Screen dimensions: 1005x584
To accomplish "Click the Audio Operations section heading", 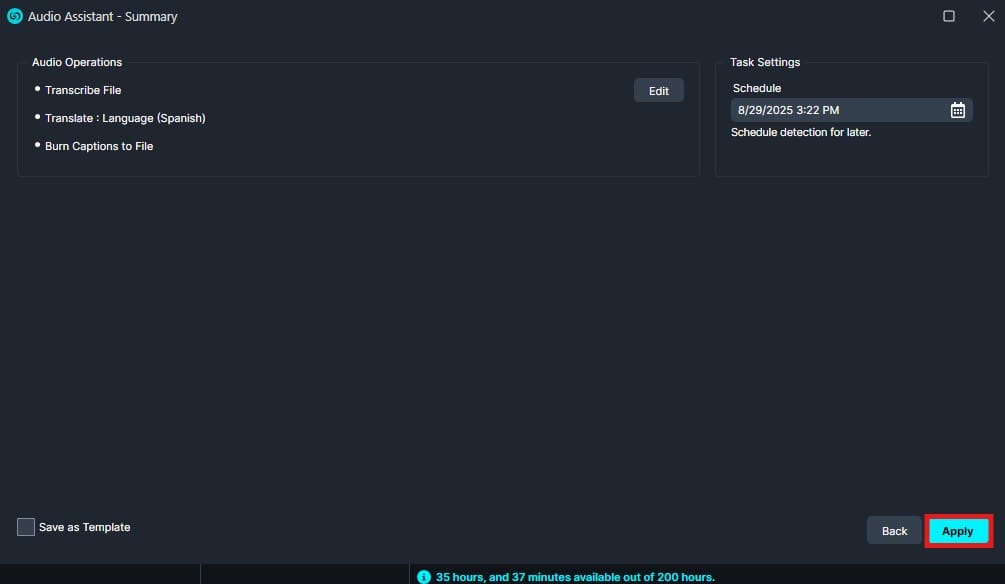I will (77, 62).
